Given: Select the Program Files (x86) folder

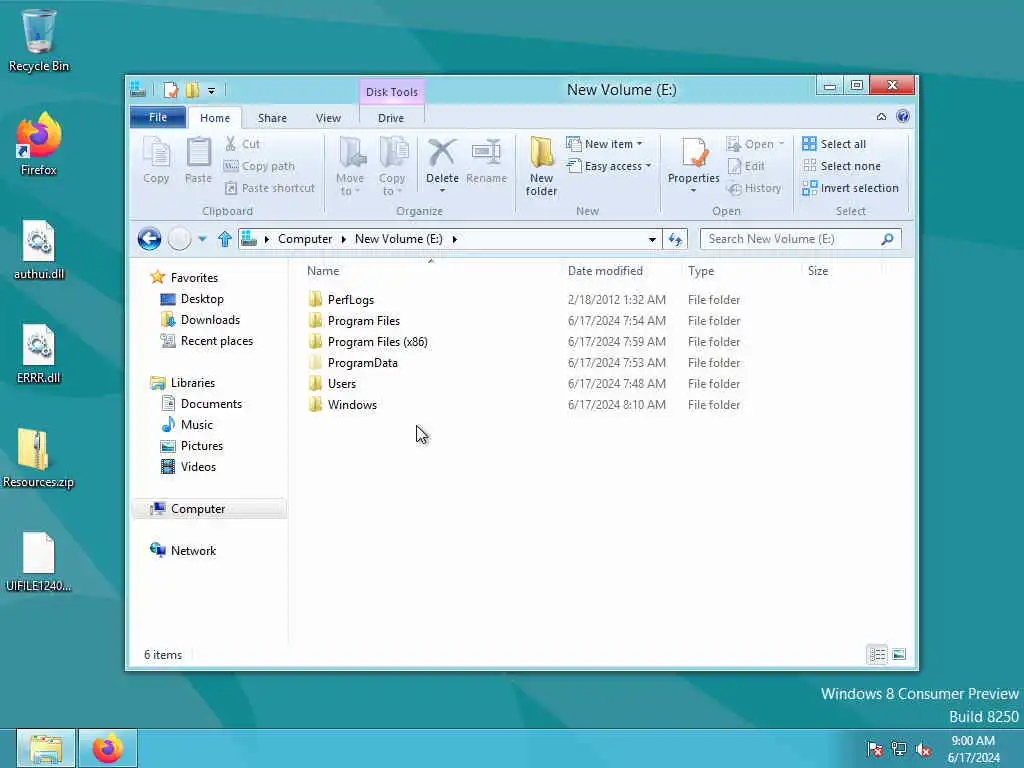Looking at the screenshot, I should tap(377, 342).
